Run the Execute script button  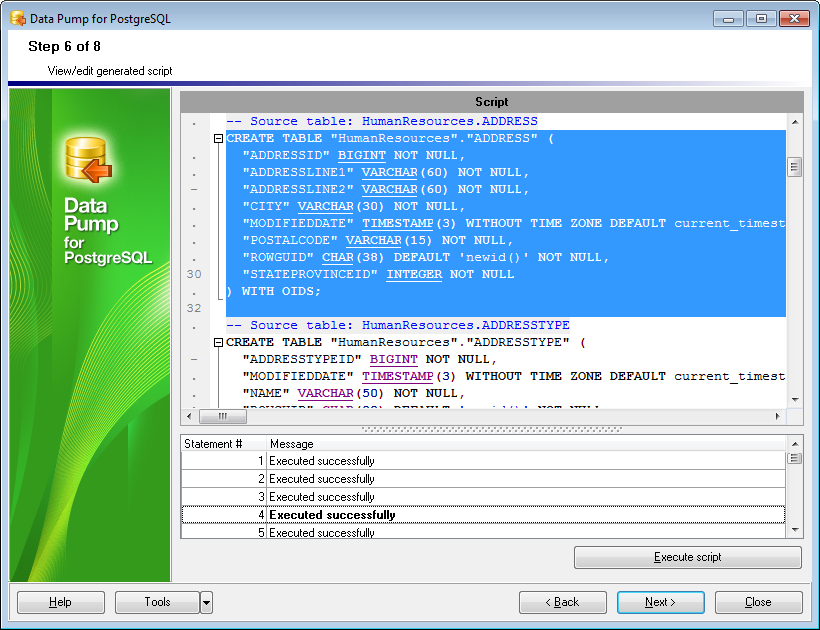coord(688,557)
